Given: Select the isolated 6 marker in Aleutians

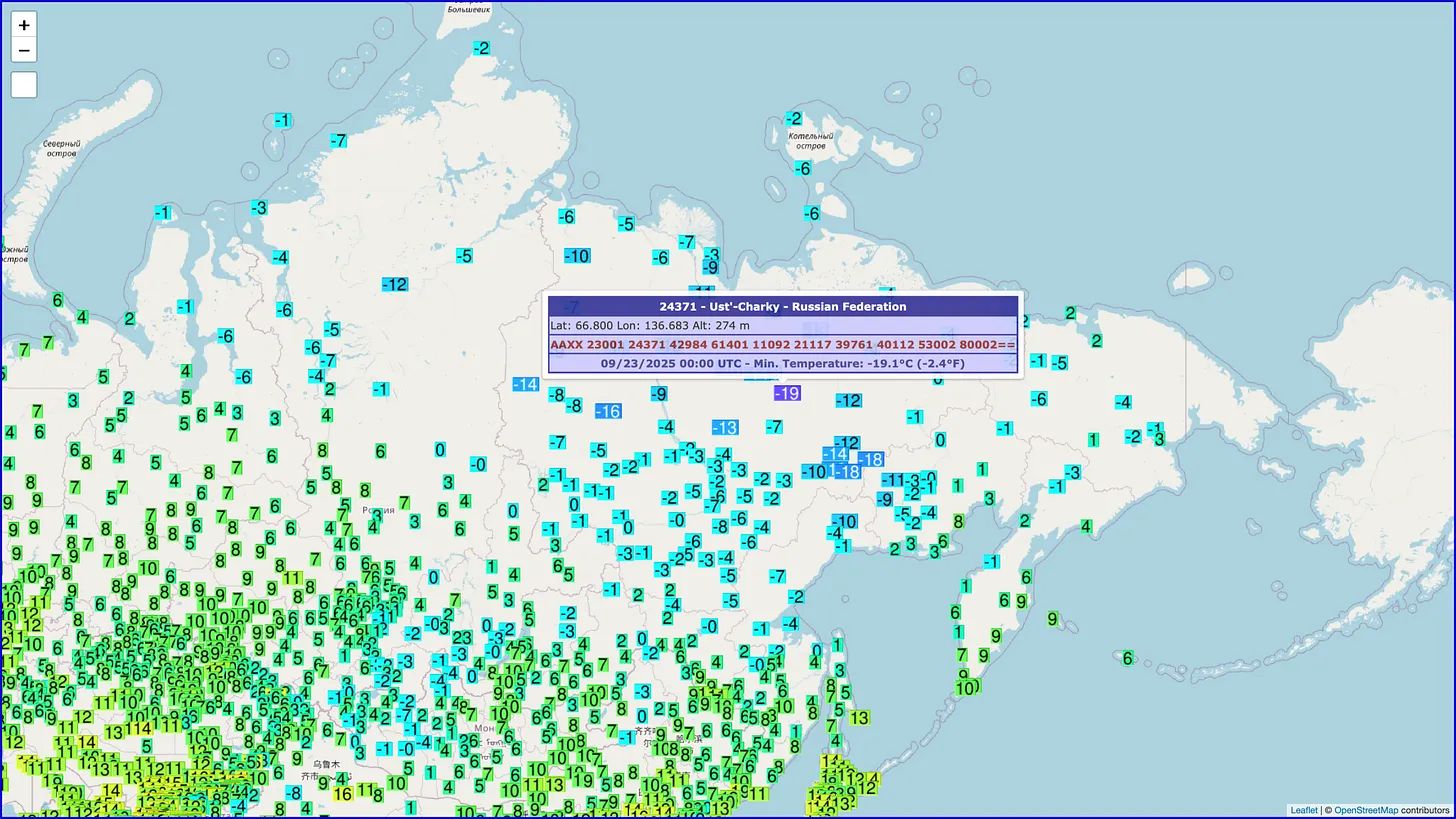Looking at the screenshot, I should tap(1127, 658).
